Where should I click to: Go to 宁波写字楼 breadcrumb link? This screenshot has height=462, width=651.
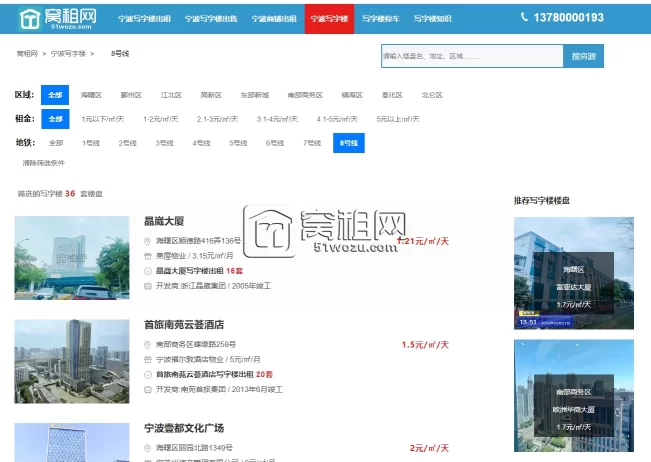(x=68, y=54)
